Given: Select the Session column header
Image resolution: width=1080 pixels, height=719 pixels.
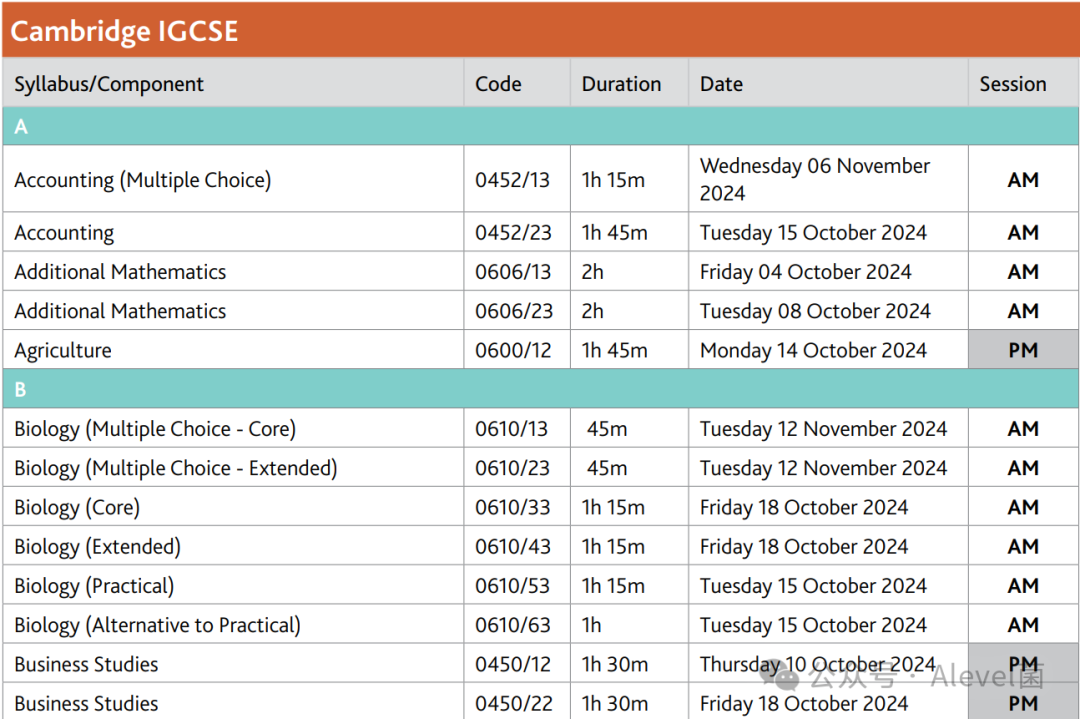Looking at the screenshot, I should pos(1013,84).
